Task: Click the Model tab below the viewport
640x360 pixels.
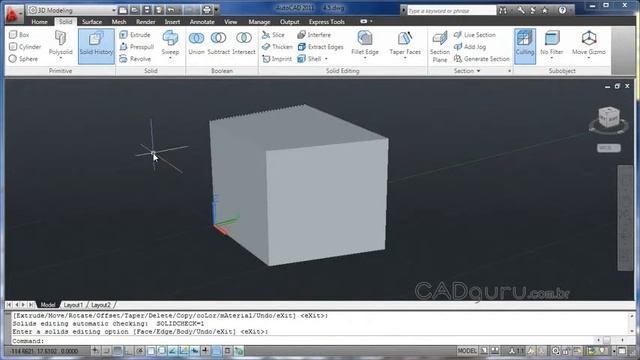Action: (48, 305)
